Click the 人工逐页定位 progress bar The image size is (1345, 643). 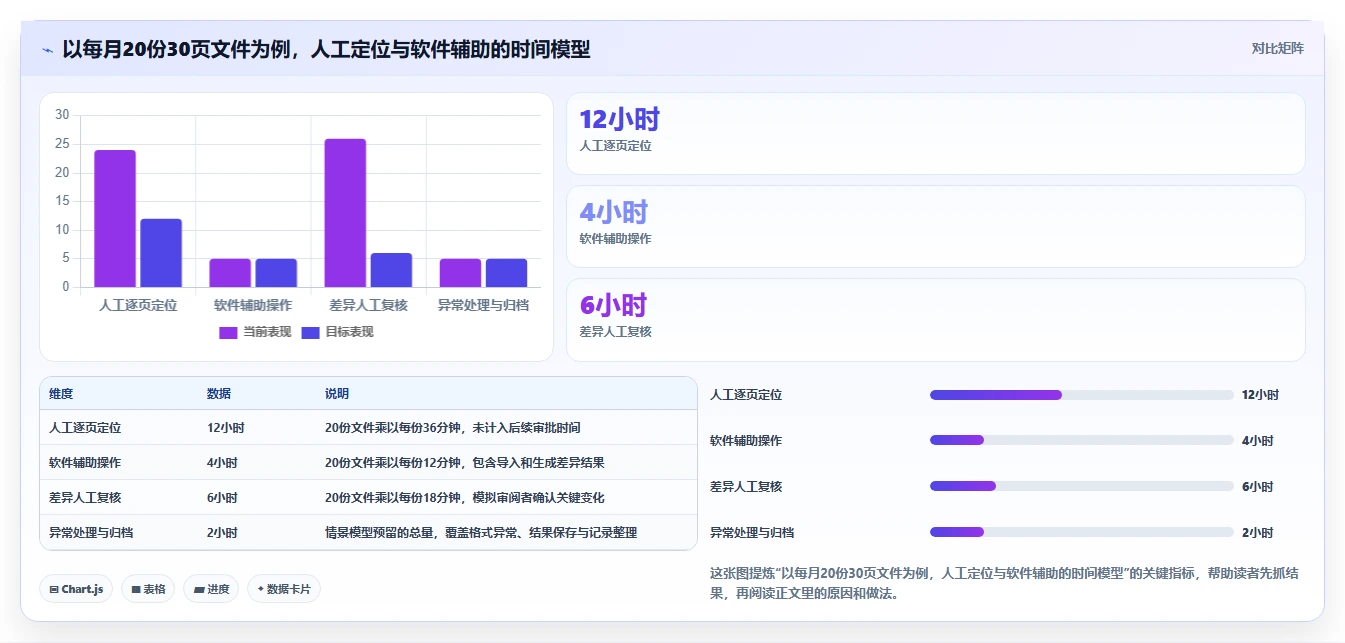pyautogui.click(x=1082, y=395)
